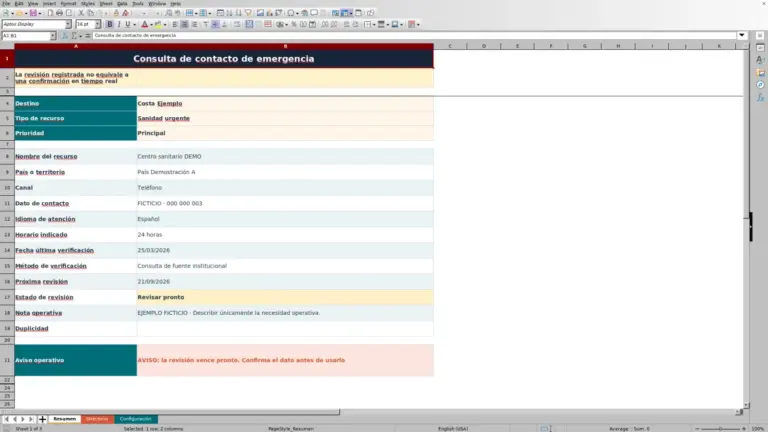This screenshot has width=768, height=432.
Task: Toggle Align left
Action: 175,24
